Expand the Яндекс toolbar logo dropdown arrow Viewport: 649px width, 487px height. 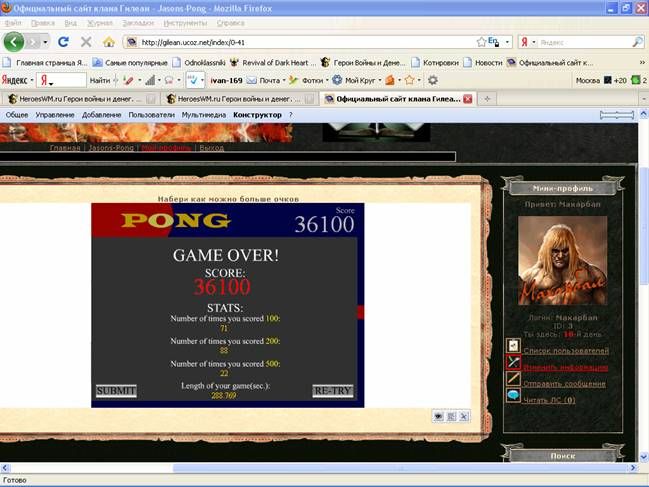[32, 80]
